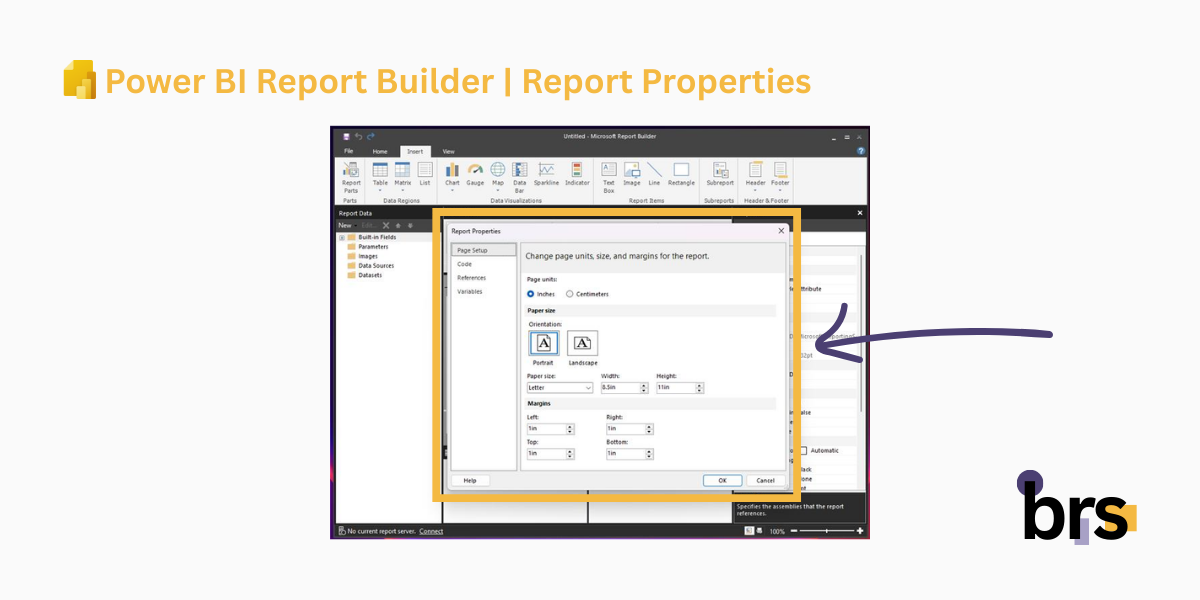Switch to the View ribbon tab

pos(448,152)
